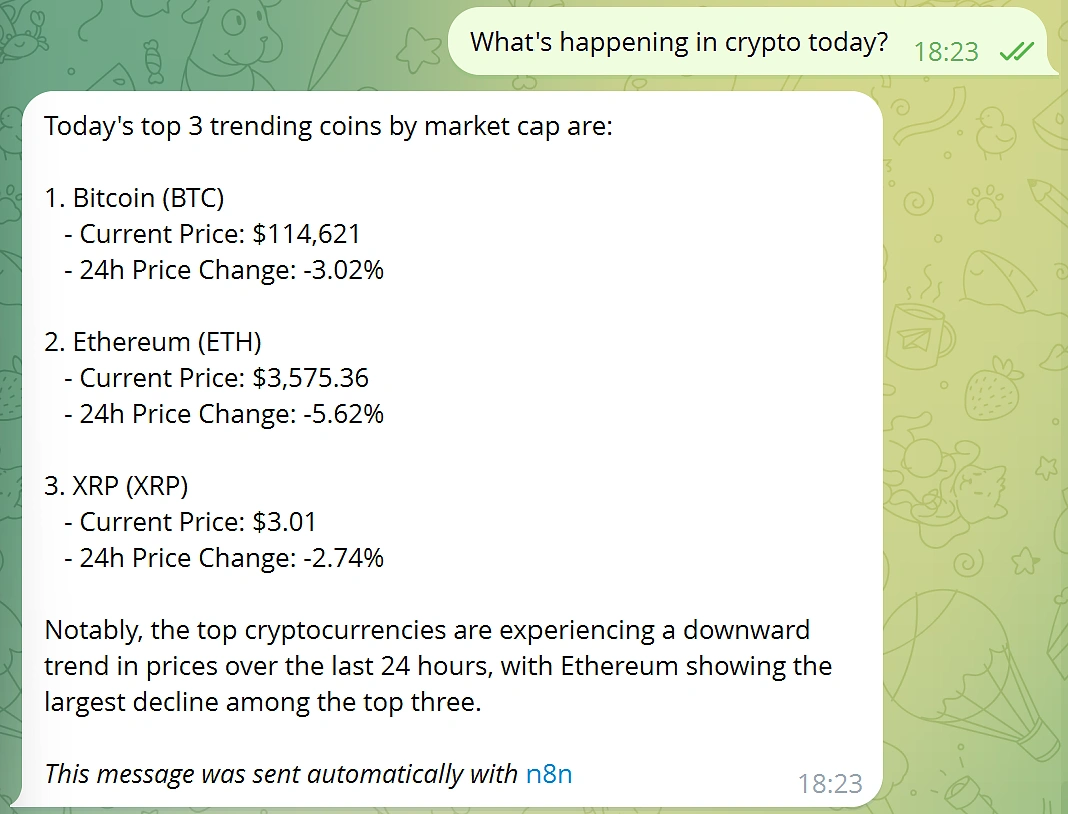
Task: Click the 18:23 timestamp on the question
Action: (946, 51)
